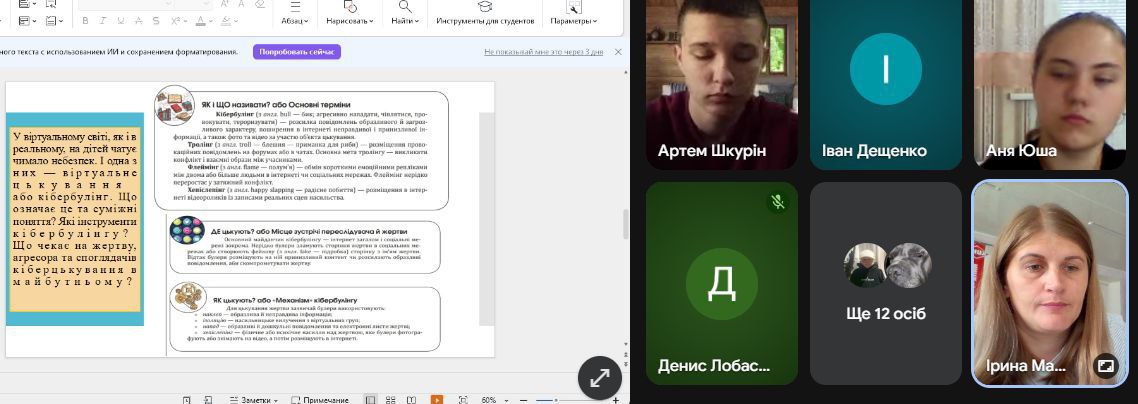This screenshot has height=404, width=1138.
Task: Close the AI notification banner
Action: pyautogui.click(x=618, y=52)
